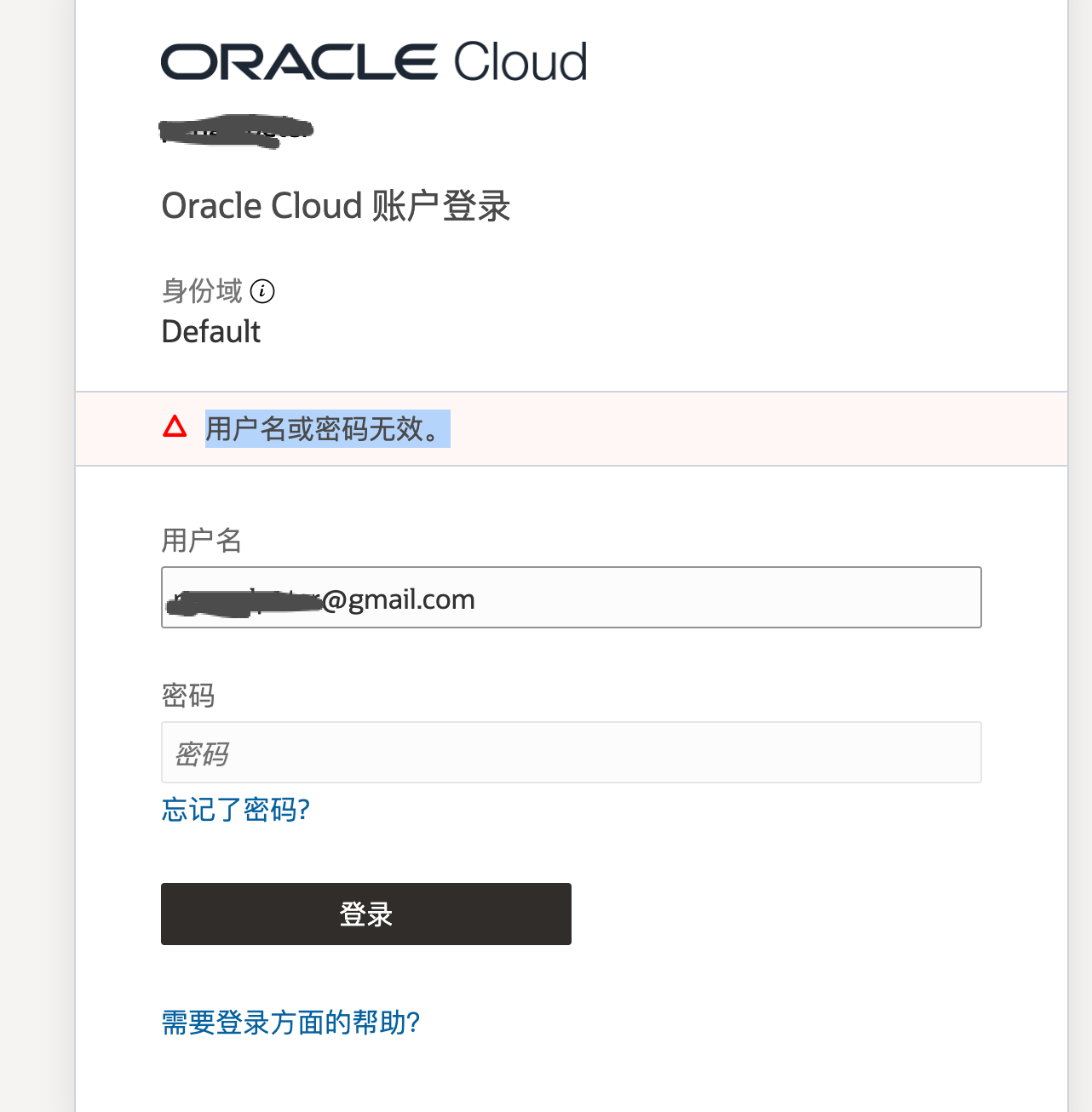
Task: Open the 需要登录方面的帮助? link
Action: pyautogui.click(x=291, y=1022)
